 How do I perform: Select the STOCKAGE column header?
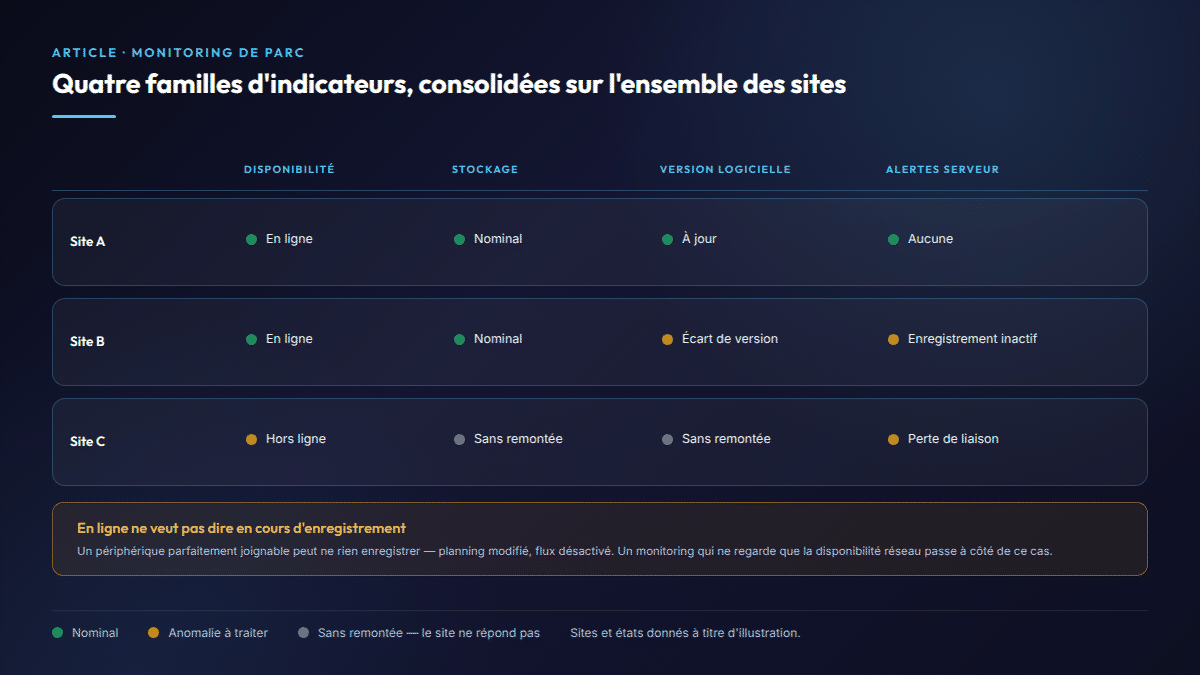click(x=485, y=170)
